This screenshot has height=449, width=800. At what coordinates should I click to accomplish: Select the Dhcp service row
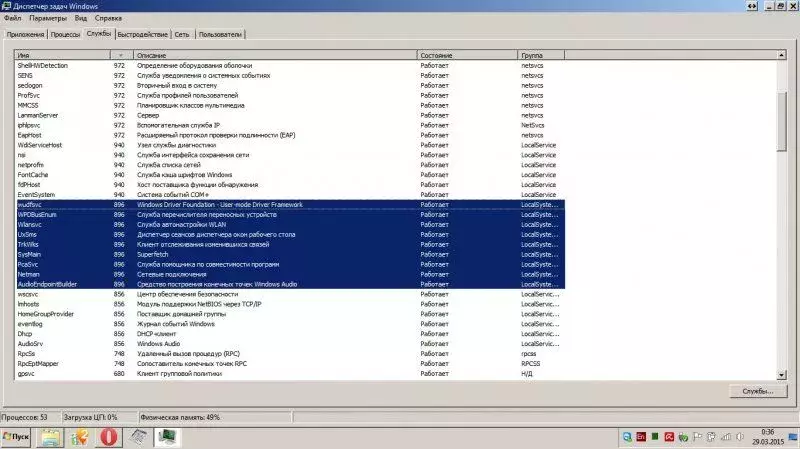click(290, 334)
